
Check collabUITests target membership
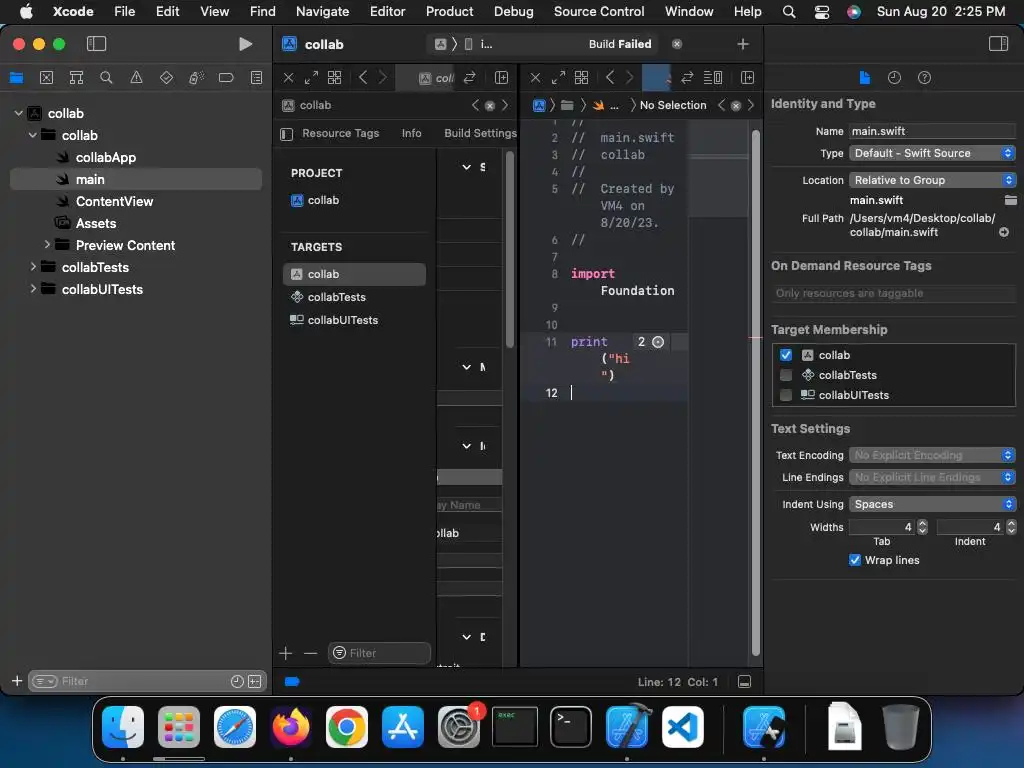click(x=786, y=395)
